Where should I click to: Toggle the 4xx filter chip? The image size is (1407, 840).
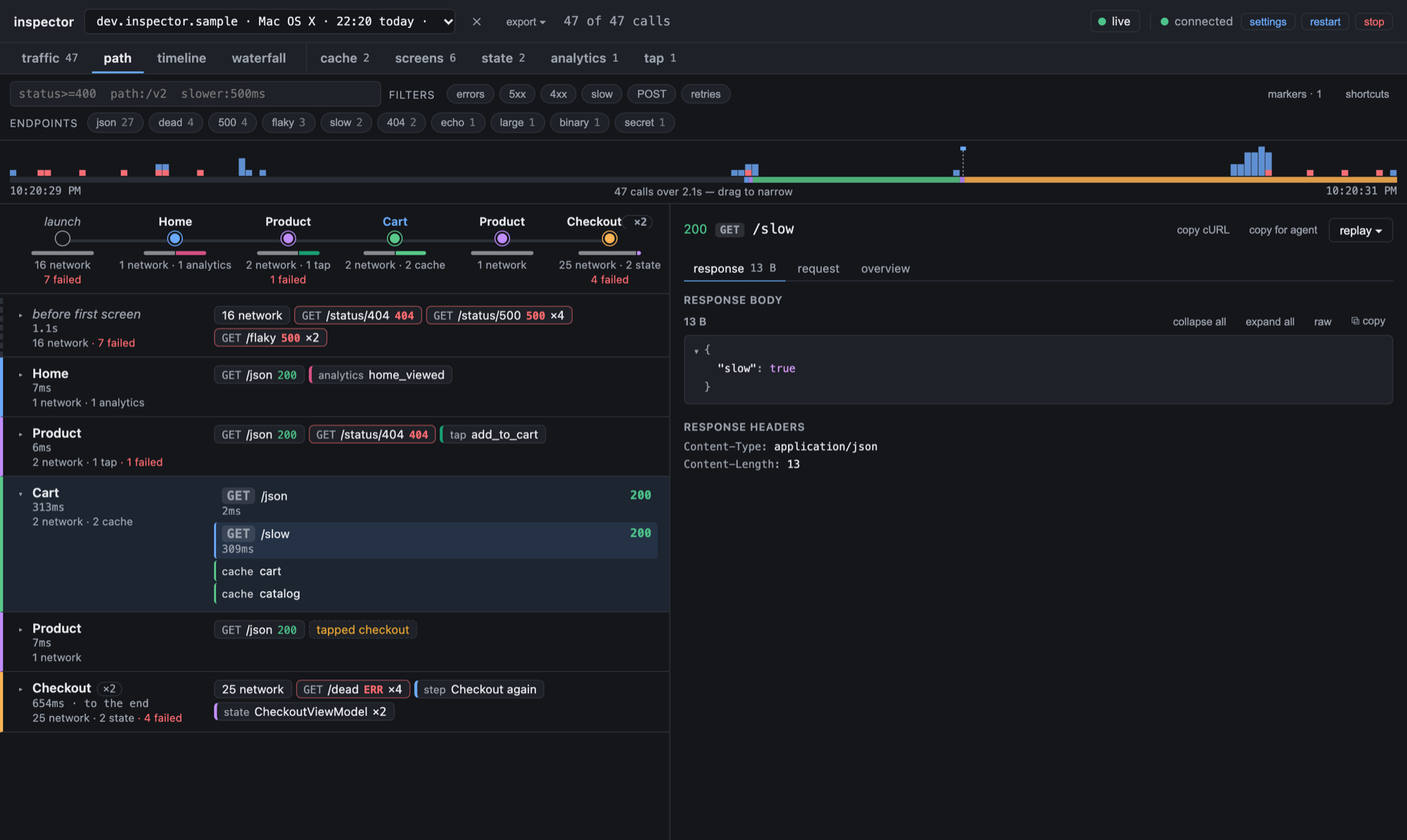pyautogui.click(x=558, y=94)
